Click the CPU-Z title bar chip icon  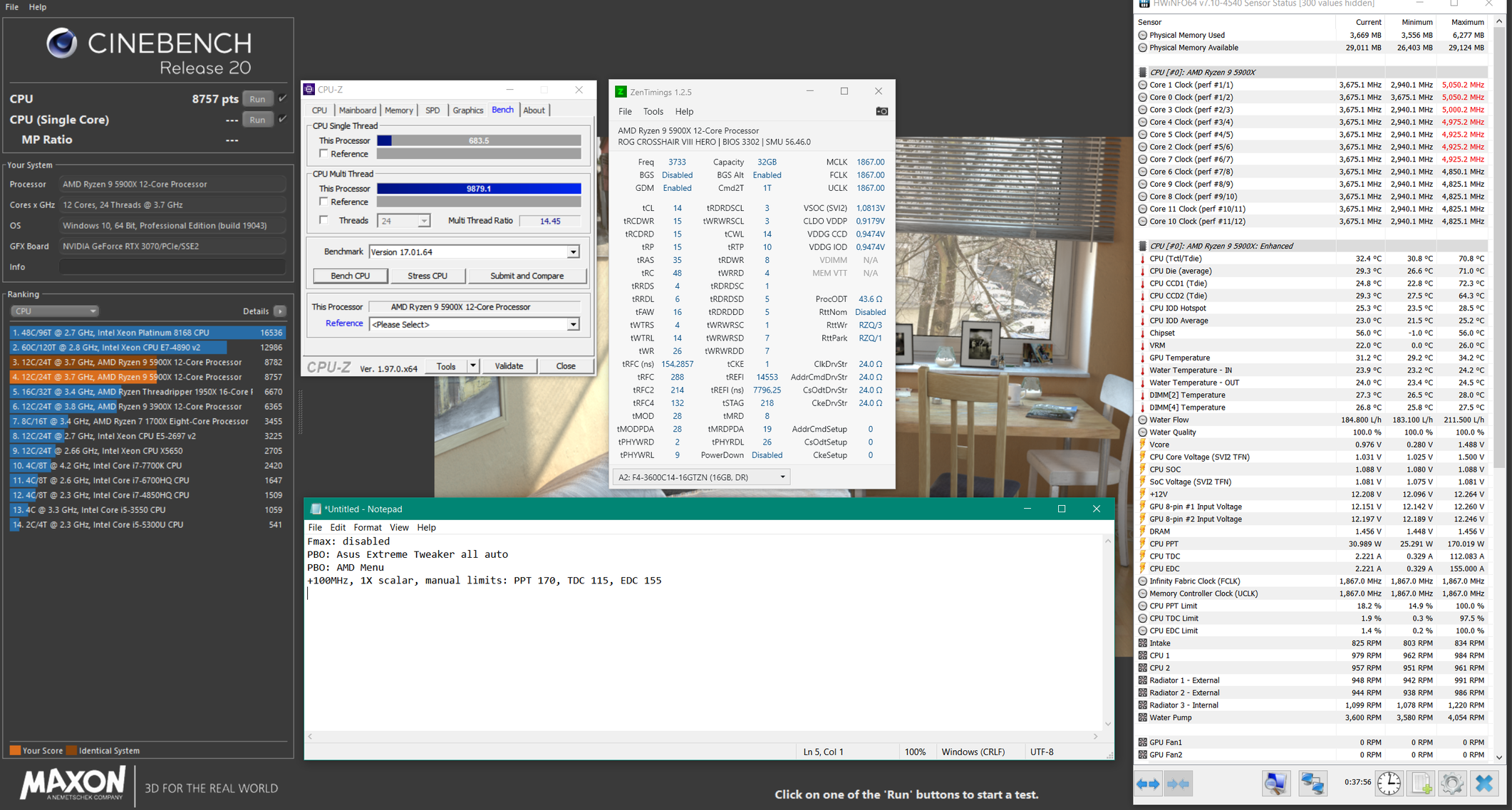pos(309,90)
